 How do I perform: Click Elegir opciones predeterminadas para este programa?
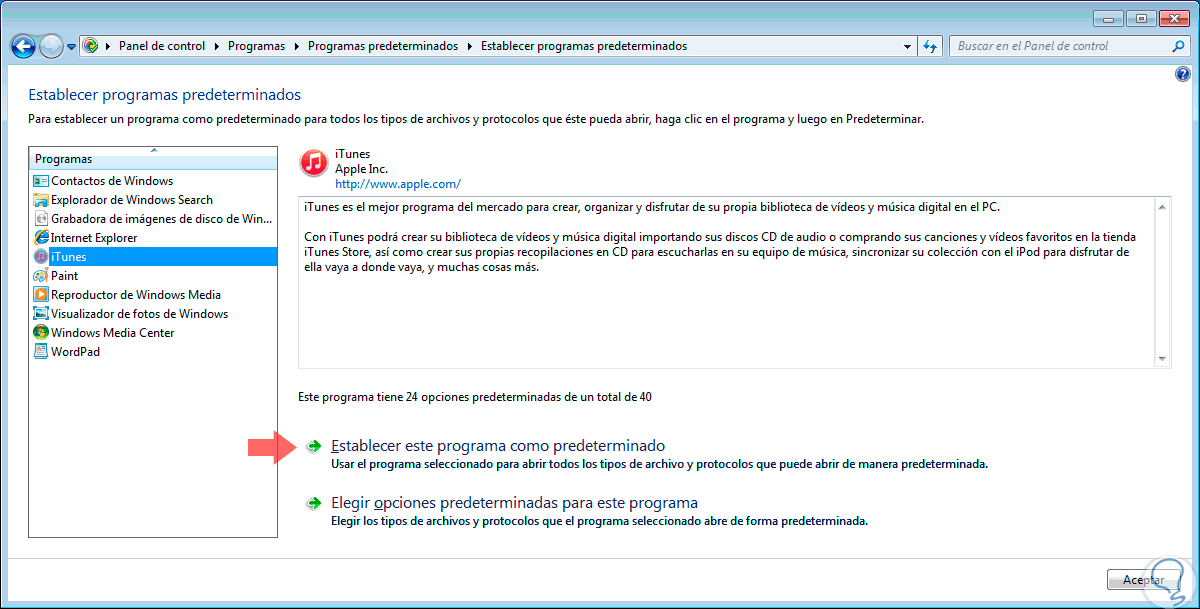(x=514, y=503)
